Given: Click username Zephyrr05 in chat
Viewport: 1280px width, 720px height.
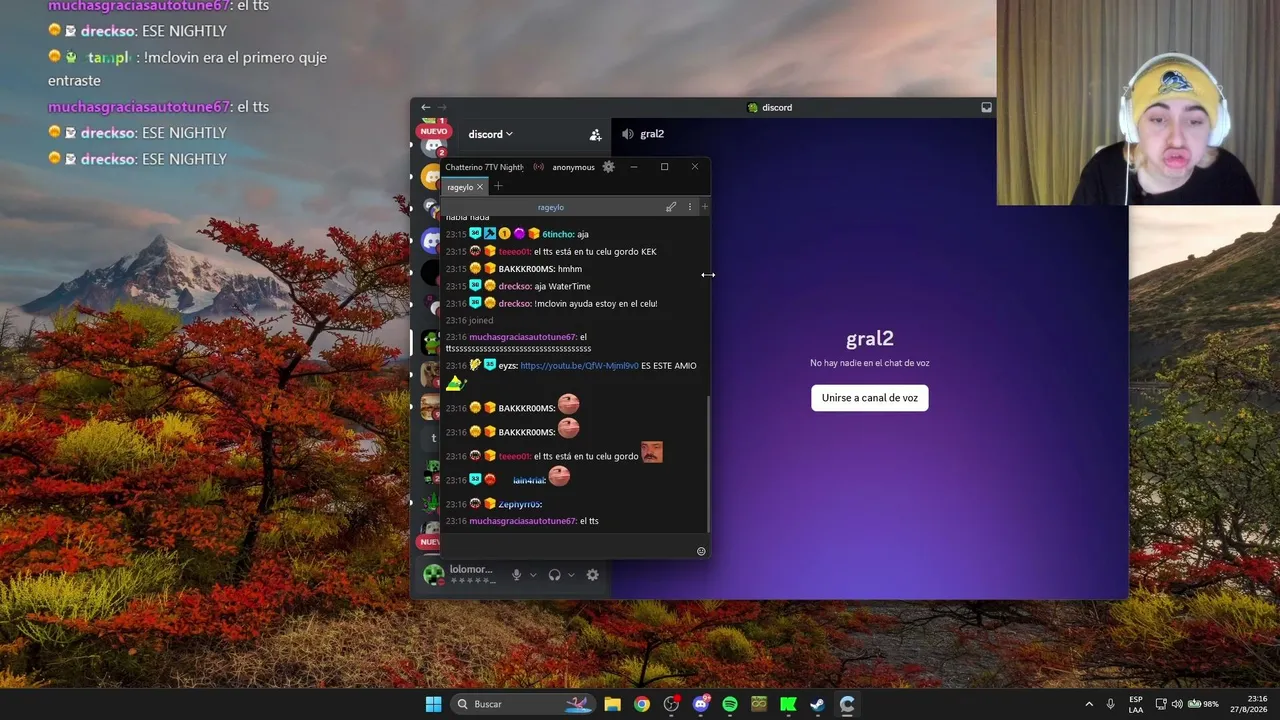Looking at the screenshot, I should 519,504.
